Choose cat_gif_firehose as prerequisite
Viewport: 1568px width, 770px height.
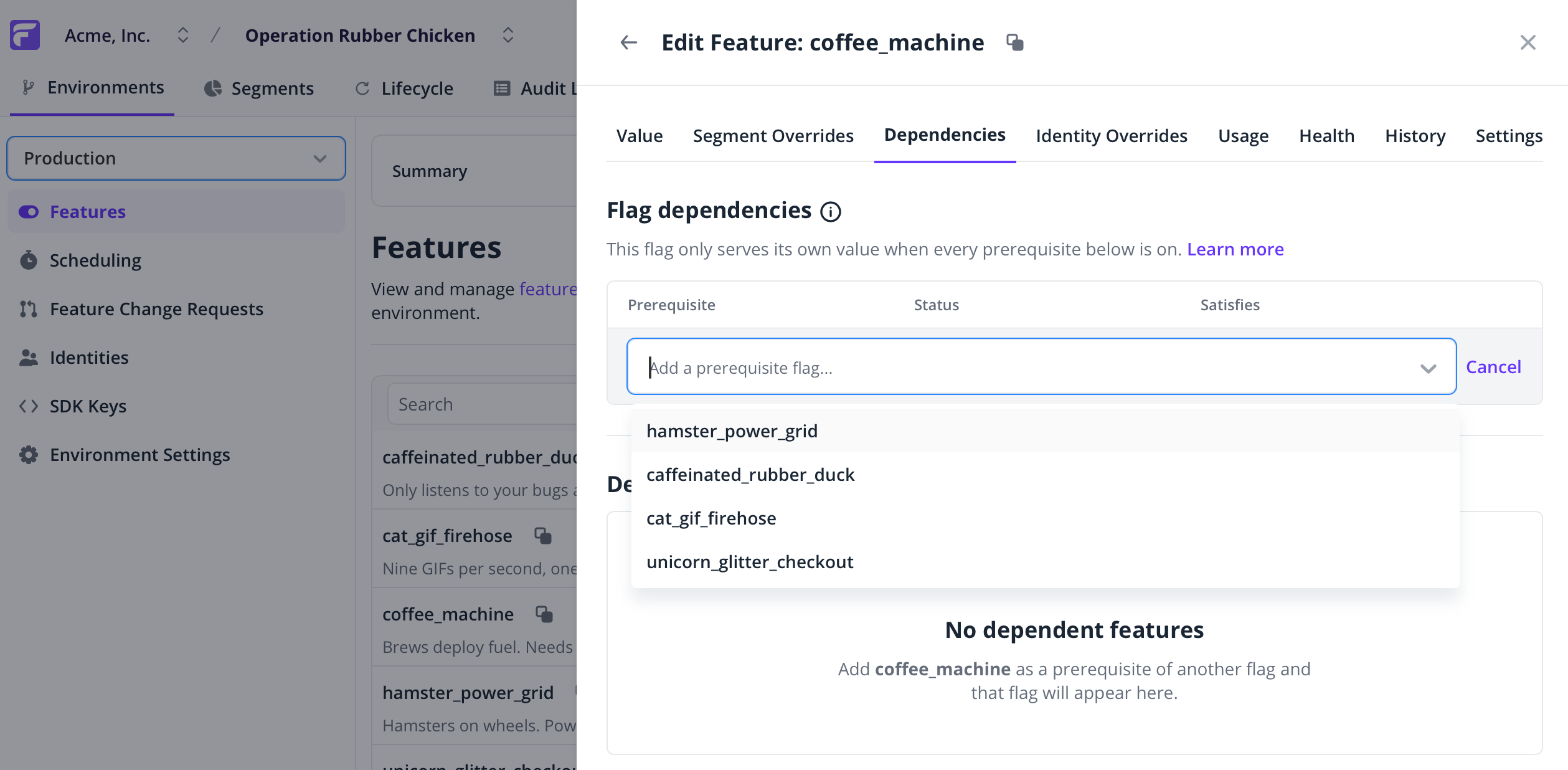pyautogui.click(x=1045, y=518)
